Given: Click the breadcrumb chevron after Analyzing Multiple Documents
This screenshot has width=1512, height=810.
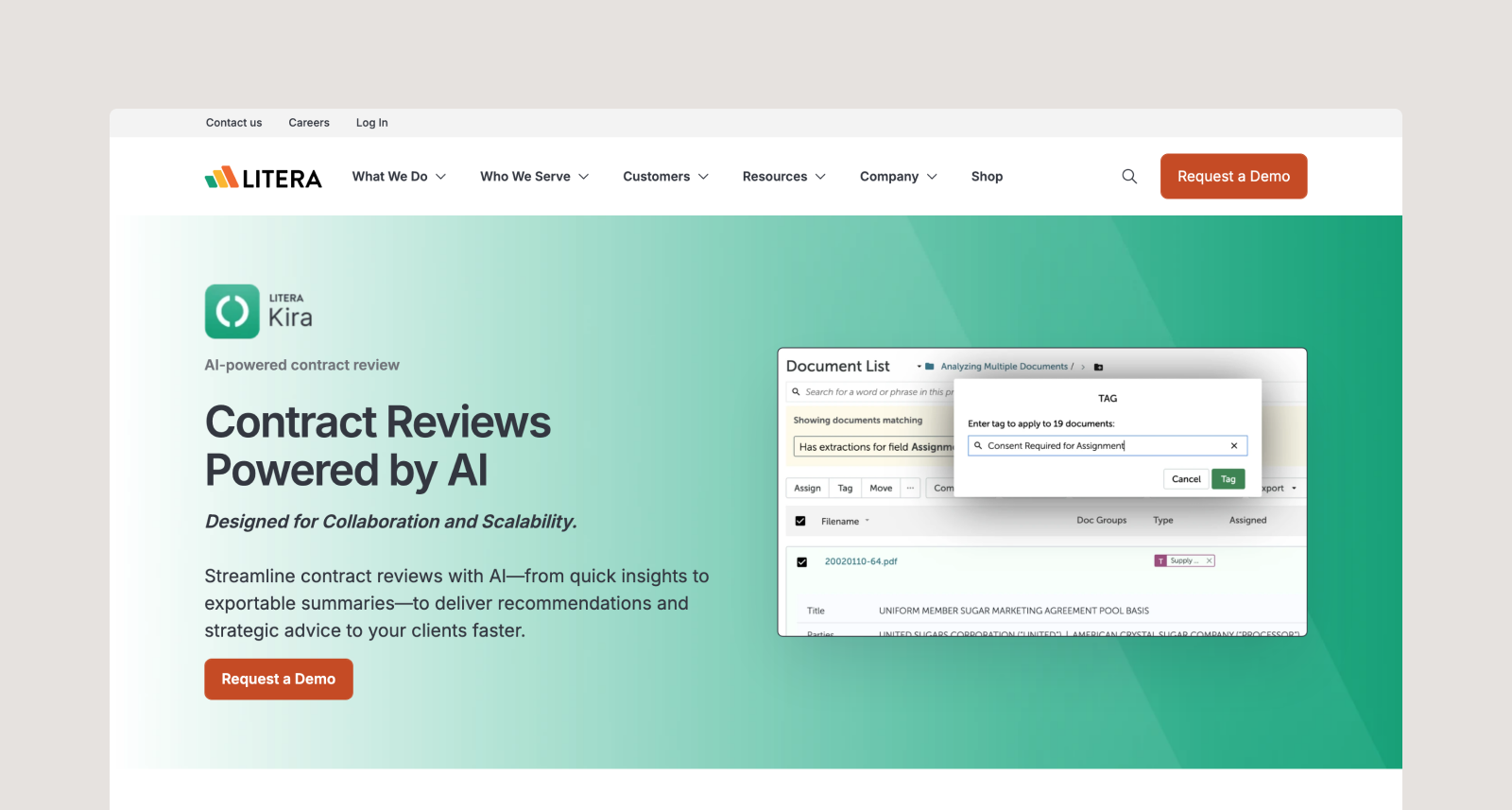Looking at the screenshot, I should tap(1083, 367).
